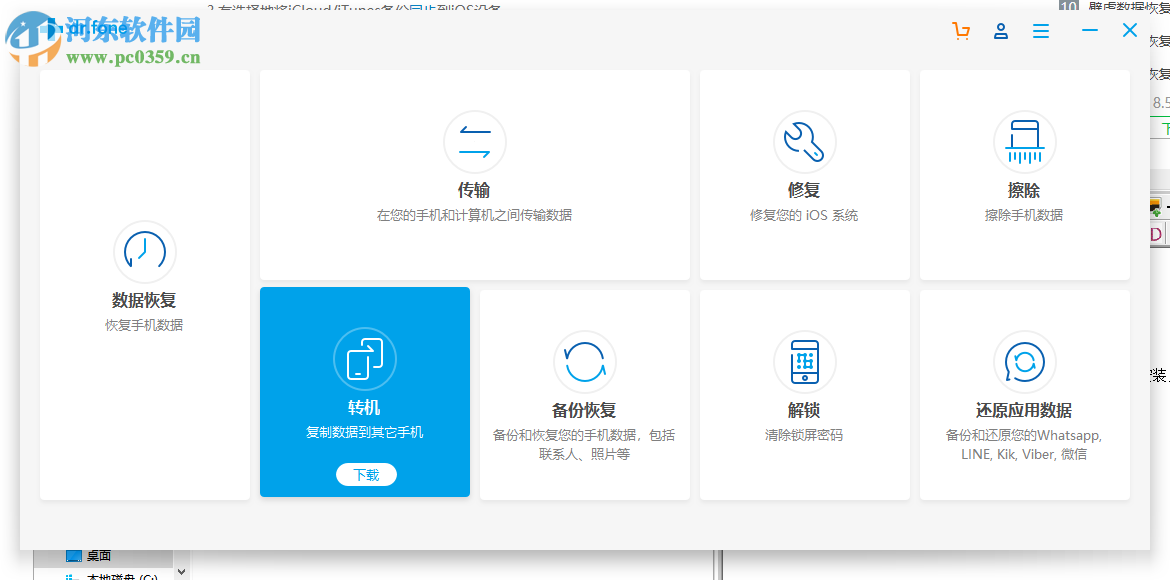Click the scrollbar down arrow in folder panel
The width and height of the screenshot is (1170, 580).
coord(181,571)
